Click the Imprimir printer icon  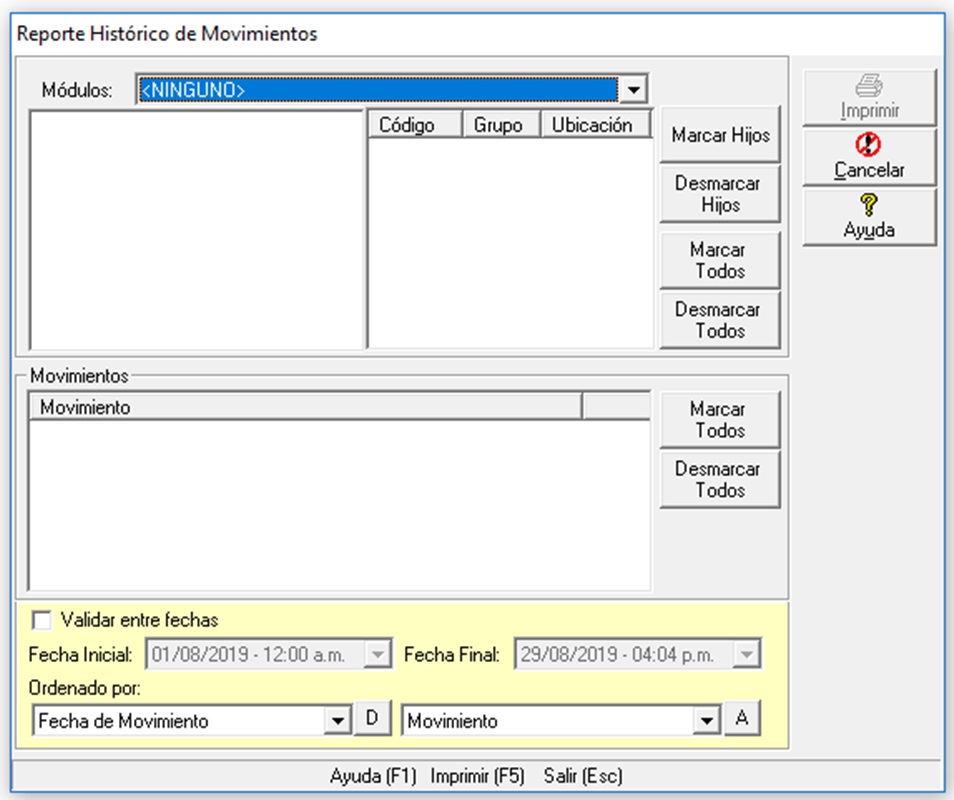pyautogui.click(x=869, y=85)
